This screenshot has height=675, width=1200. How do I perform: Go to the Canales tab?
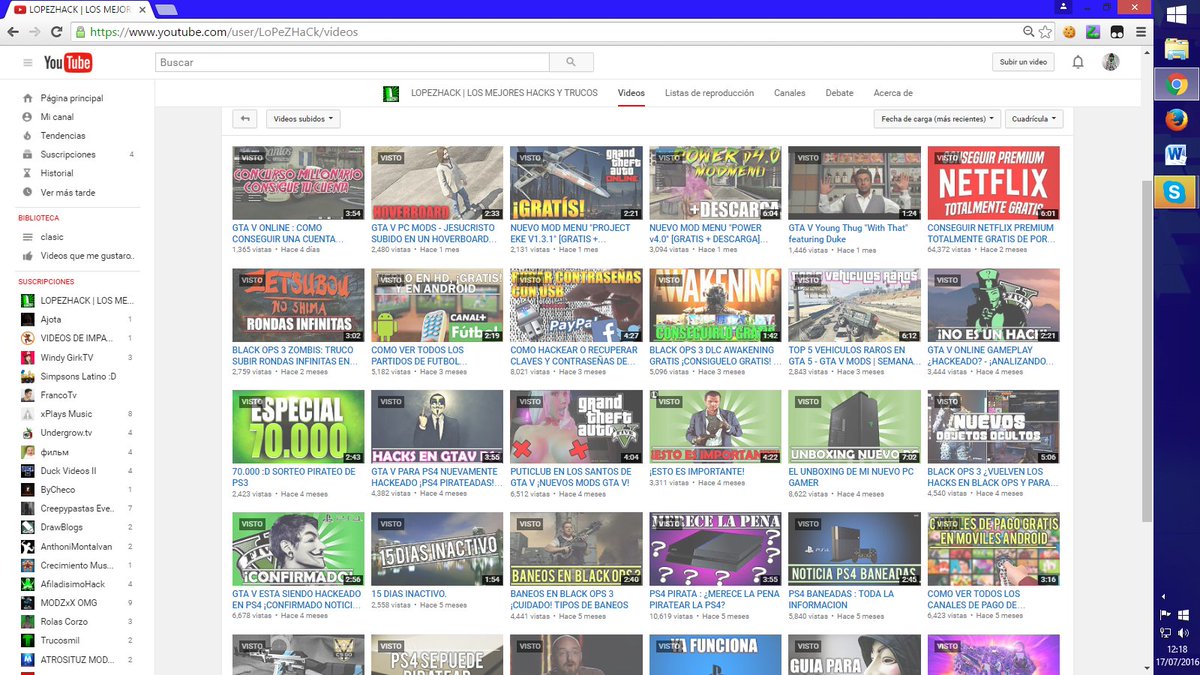(x=789, y=93)
